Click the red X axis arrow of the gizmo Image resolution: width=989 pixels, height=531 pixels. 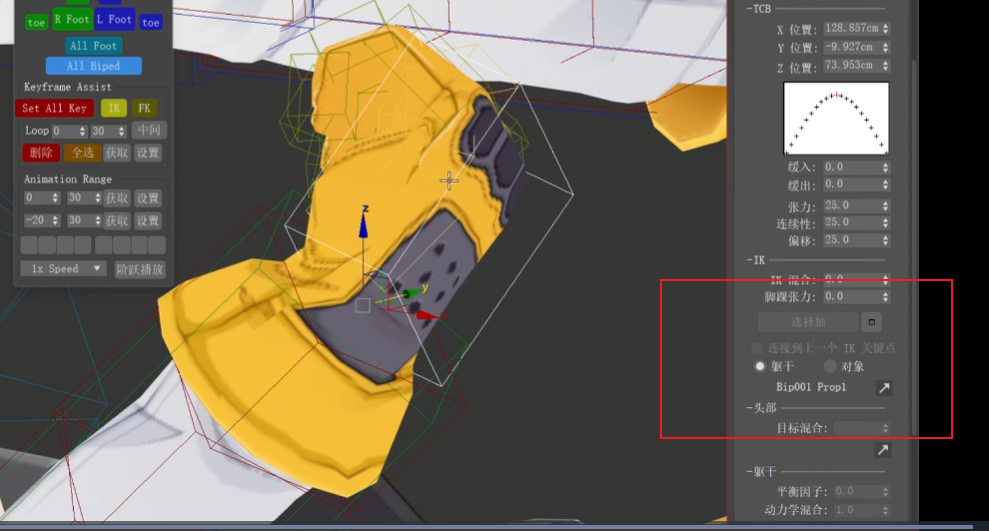click(430, 315)
